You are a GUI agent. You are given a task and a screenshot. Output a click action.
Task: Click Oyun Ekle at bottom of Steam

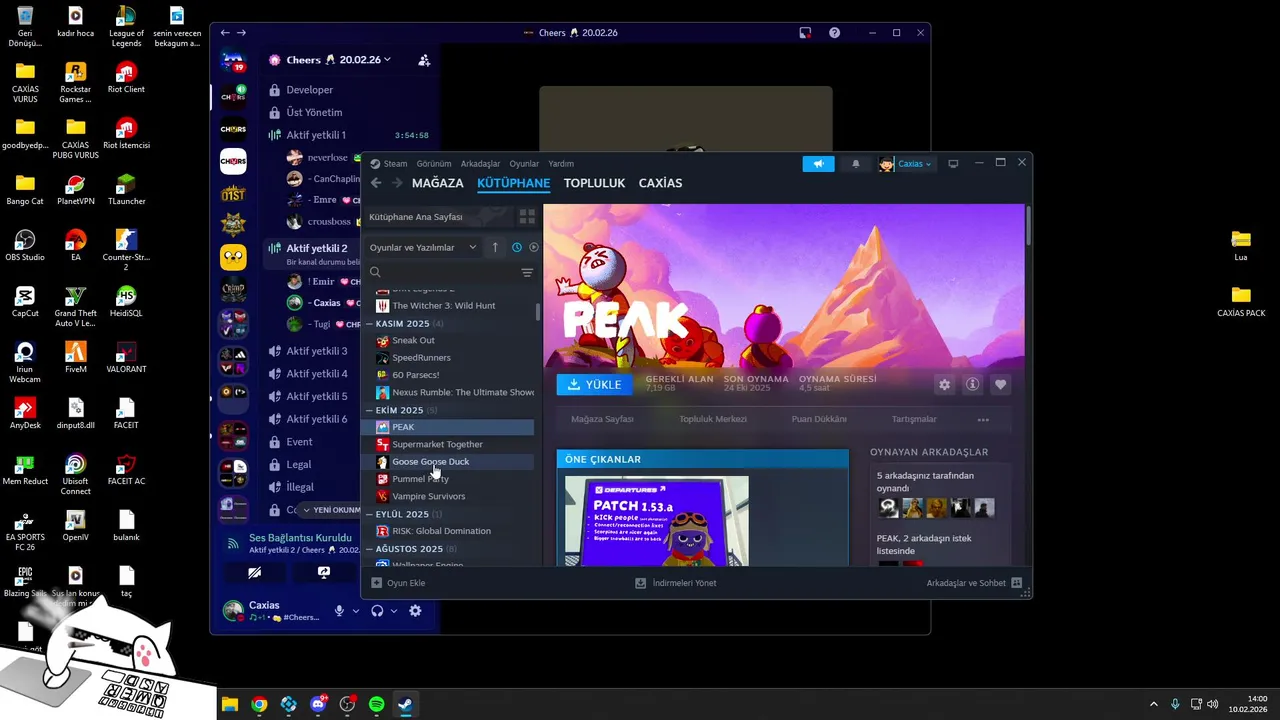pyautogui.click(x=398, y=583)
